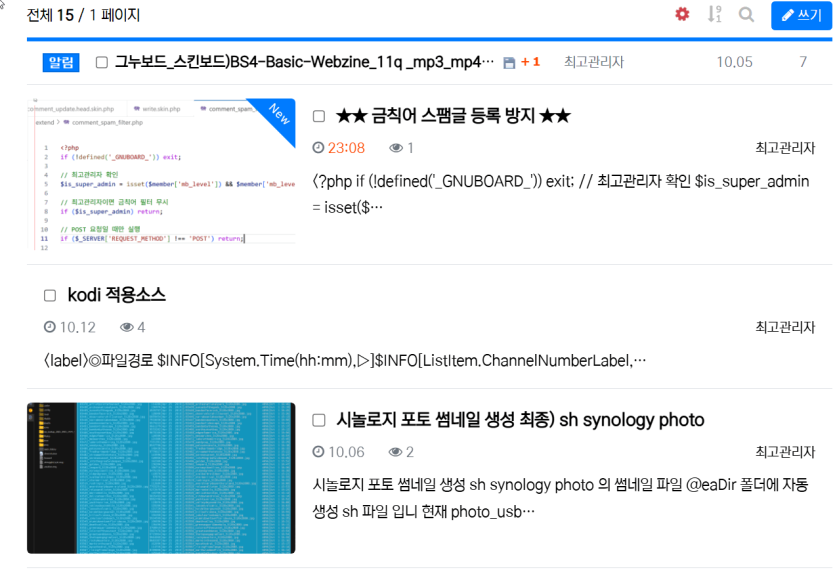Open the ★★ 금칙어 스팸글 등록 방지 ★★ post
This screenshot has width=835, height=574.
[x=453, y=116]
